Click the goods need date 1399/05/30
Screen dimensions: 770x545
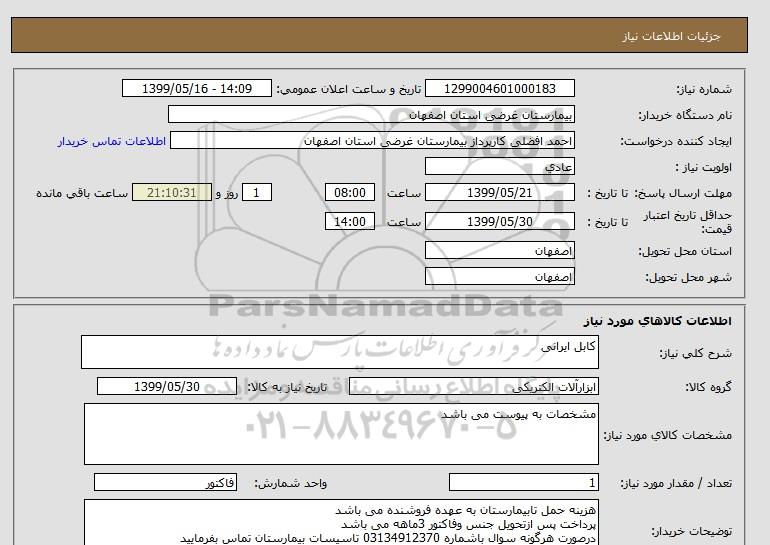(167, 386)
